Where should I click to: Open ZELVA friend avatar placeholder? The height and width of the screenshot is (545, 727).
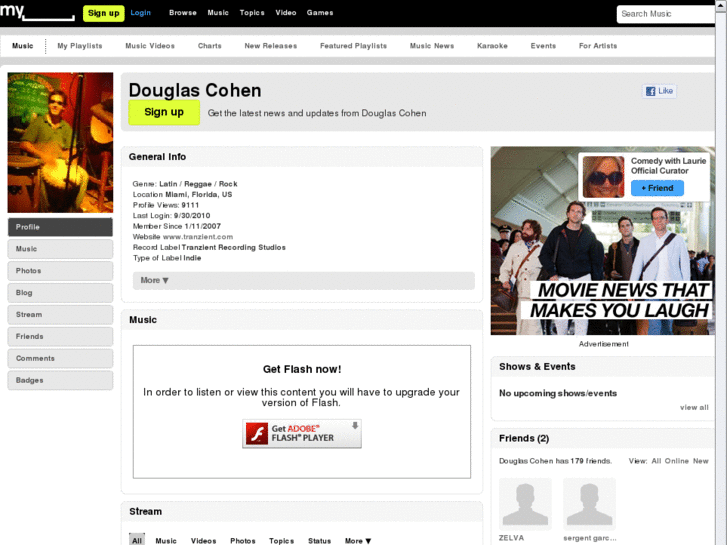tap(525, 504)
